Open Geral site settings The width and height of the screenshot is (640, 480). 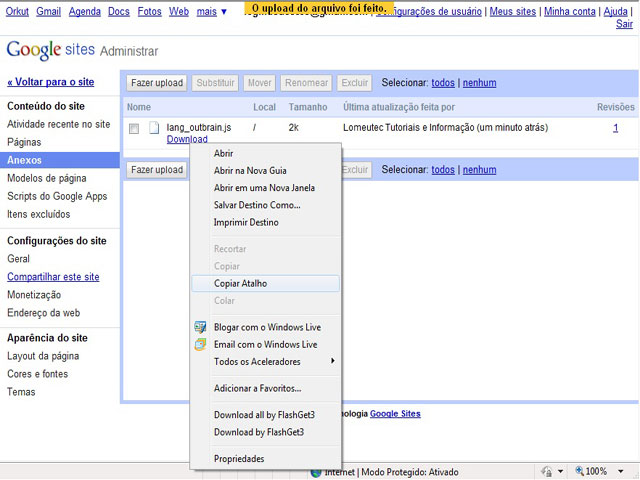tap(18, 259)
